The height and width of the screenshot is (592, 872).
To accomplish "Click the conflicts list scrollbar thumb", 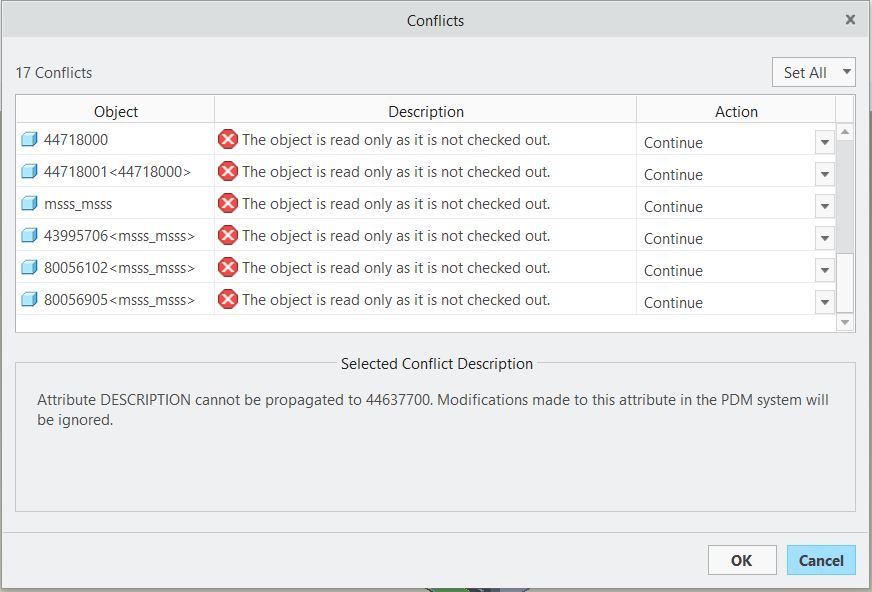I will click(845, 196).
